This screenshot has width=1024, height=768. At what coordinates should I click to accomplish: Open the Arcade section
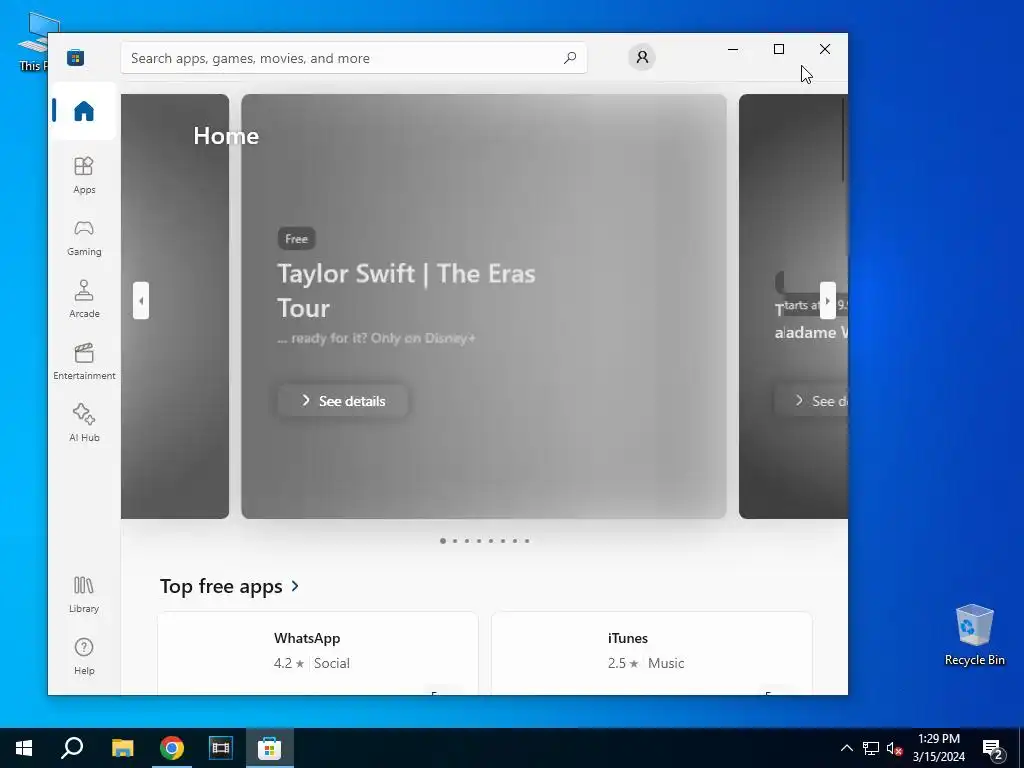(84, 300)
